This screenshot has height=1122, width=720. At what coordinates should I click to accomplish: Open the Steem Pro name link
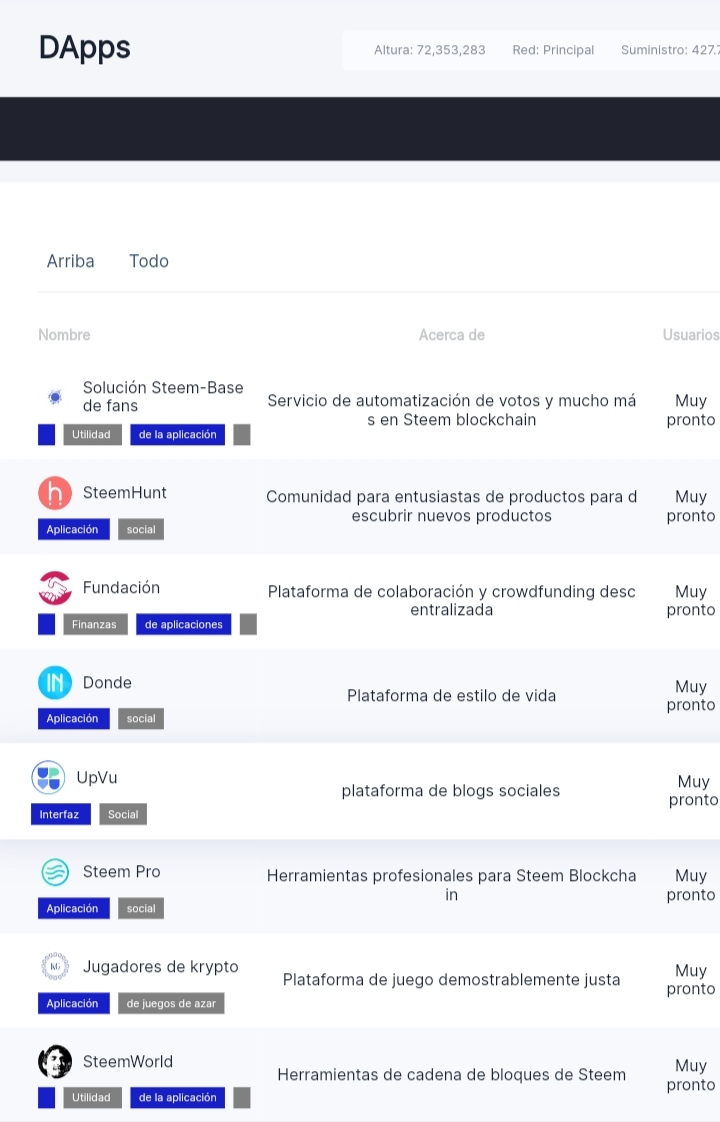pyautogui.click(x=122, y=872)
